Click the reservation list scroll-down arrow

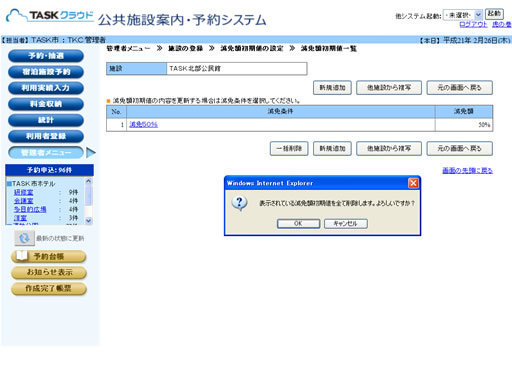pos(88,220)
